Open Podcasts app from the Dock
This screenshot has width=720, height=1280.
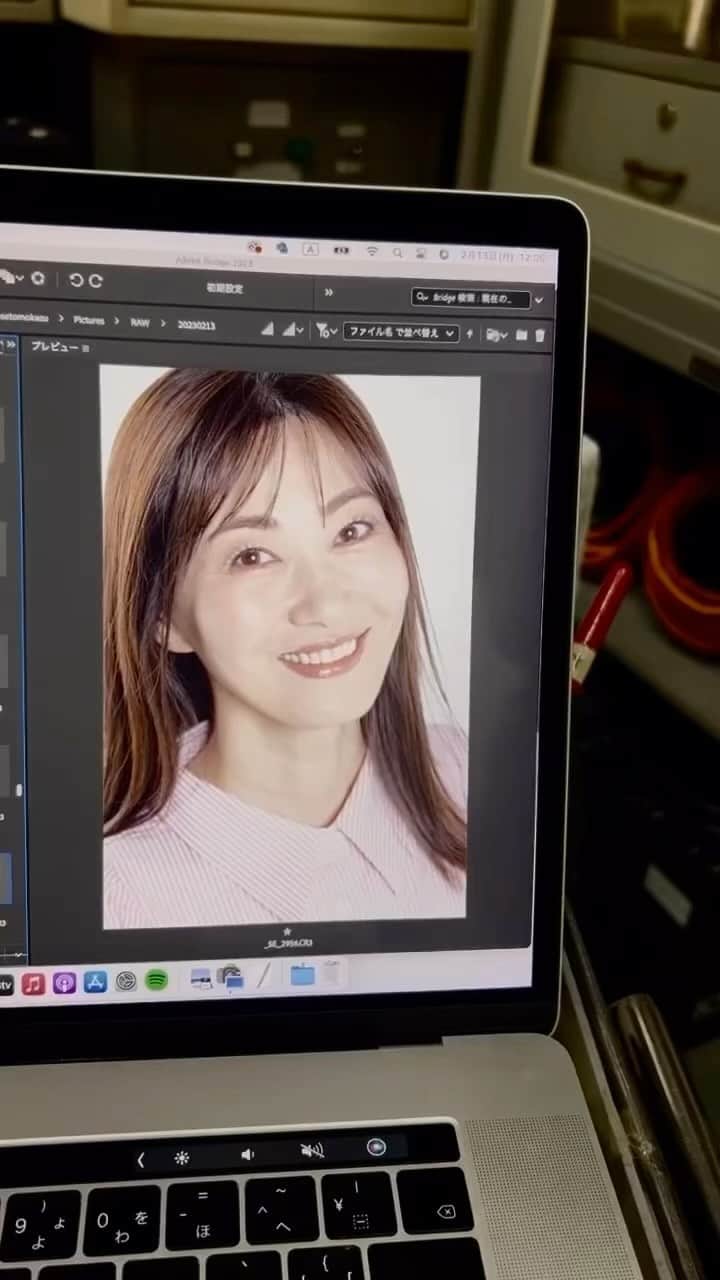(64, 983)
